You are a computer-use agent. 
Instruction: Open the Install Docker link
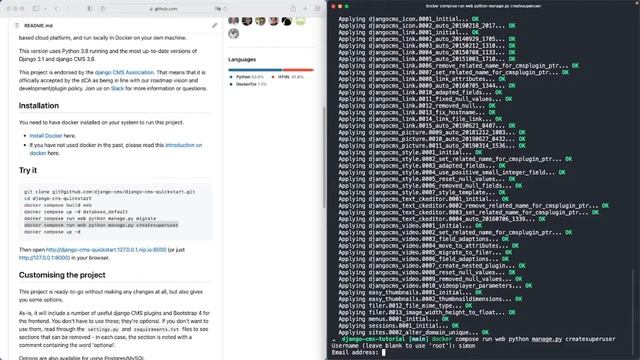tap(46, 136)
